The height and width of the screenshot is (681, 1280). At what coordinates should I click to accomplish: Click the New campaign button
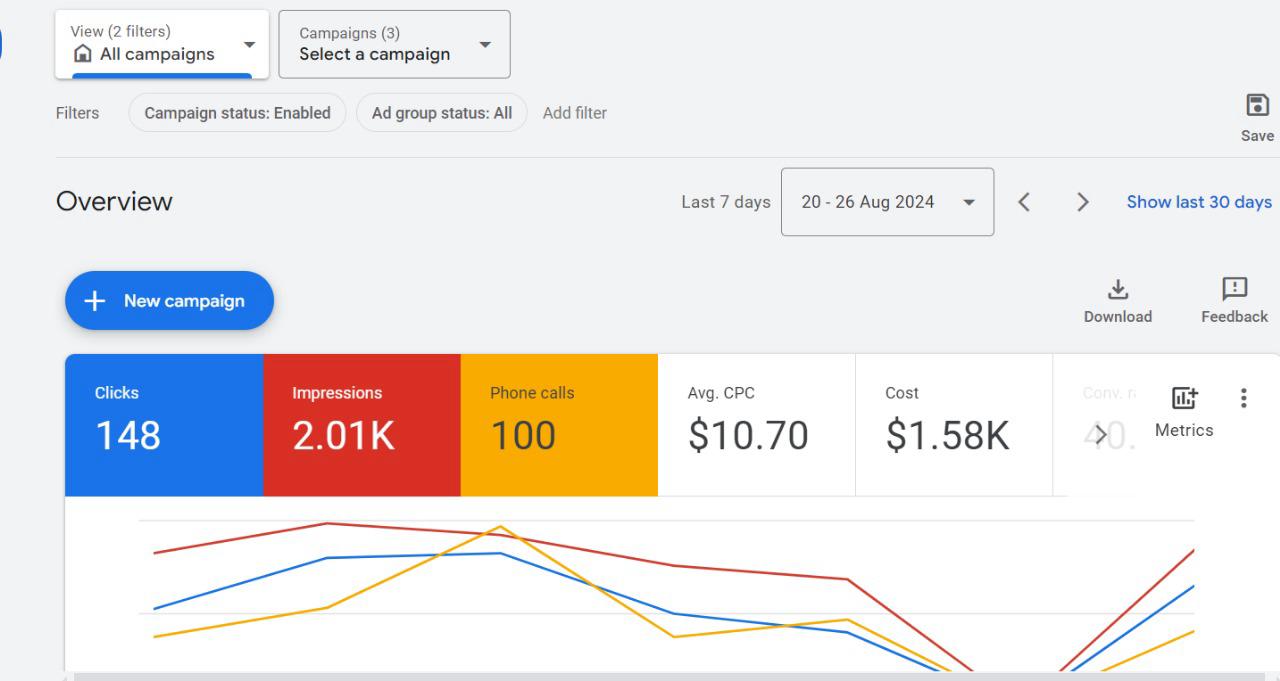tap(169, 300)
